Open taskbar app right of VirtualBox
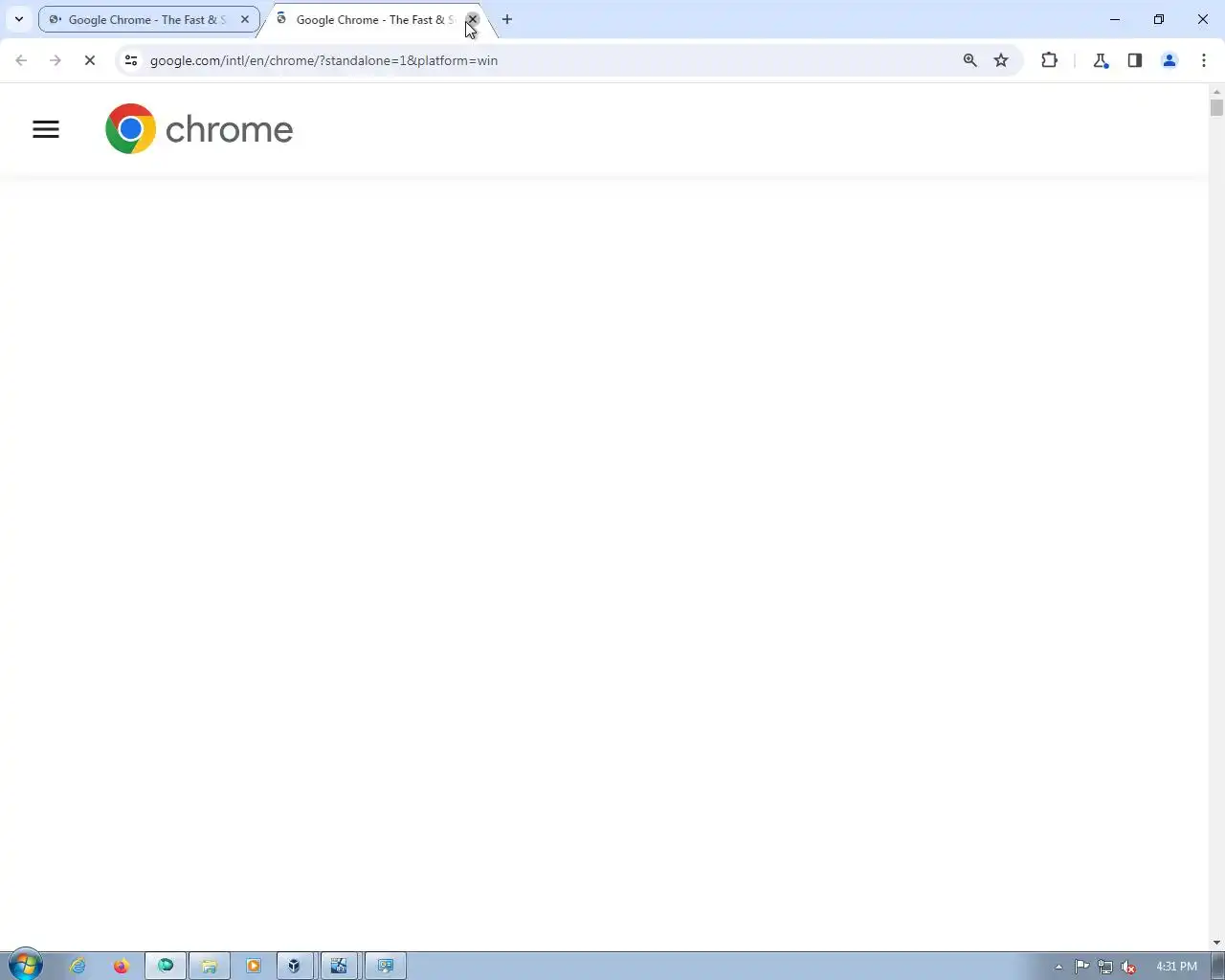 (339, 966)
